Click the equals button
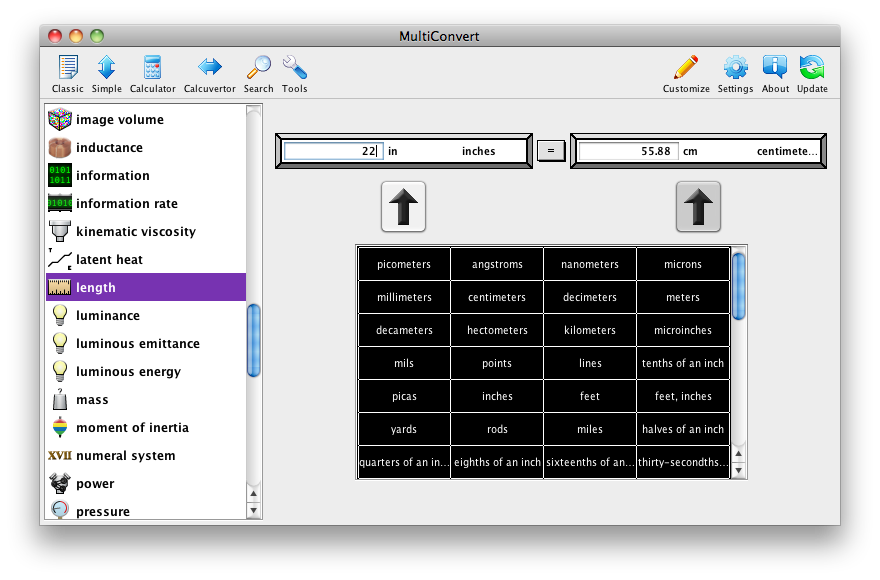Viewport: 880px width, 580px height. pyautogui.click(x=551, y=150)
